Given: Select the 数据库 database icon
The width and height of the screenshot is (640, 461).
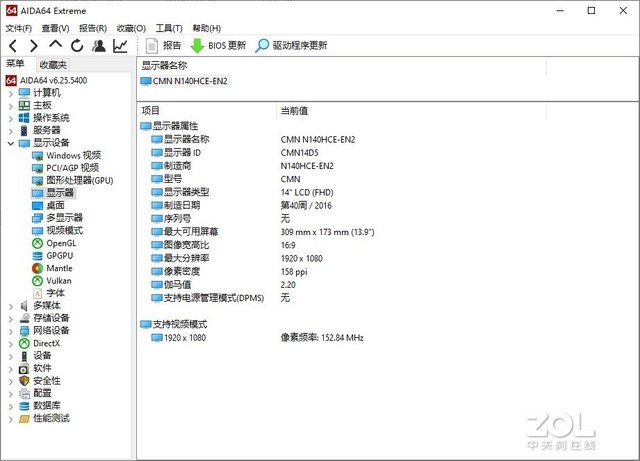Looking at the screenshot, I should [24, 406].
